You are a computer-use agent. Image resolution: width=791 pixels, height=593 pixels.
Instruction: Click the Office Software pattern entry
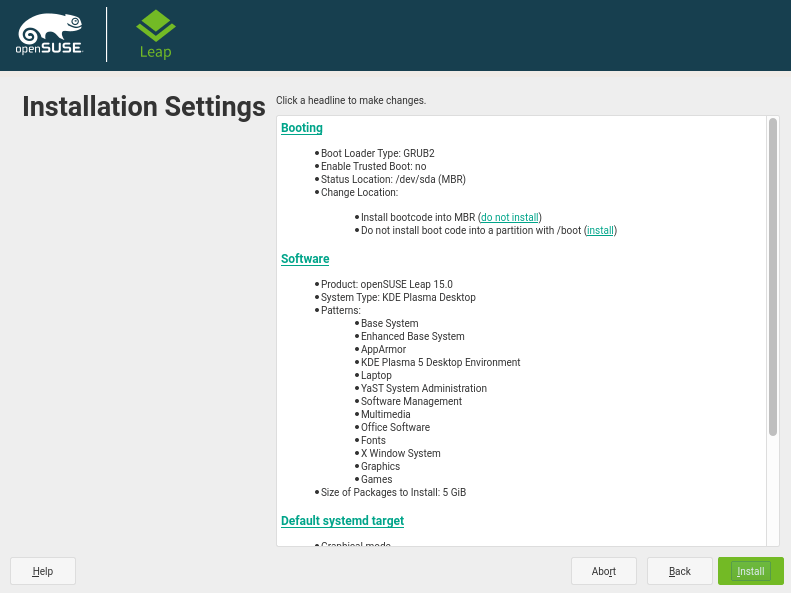[x=395, y=427]
